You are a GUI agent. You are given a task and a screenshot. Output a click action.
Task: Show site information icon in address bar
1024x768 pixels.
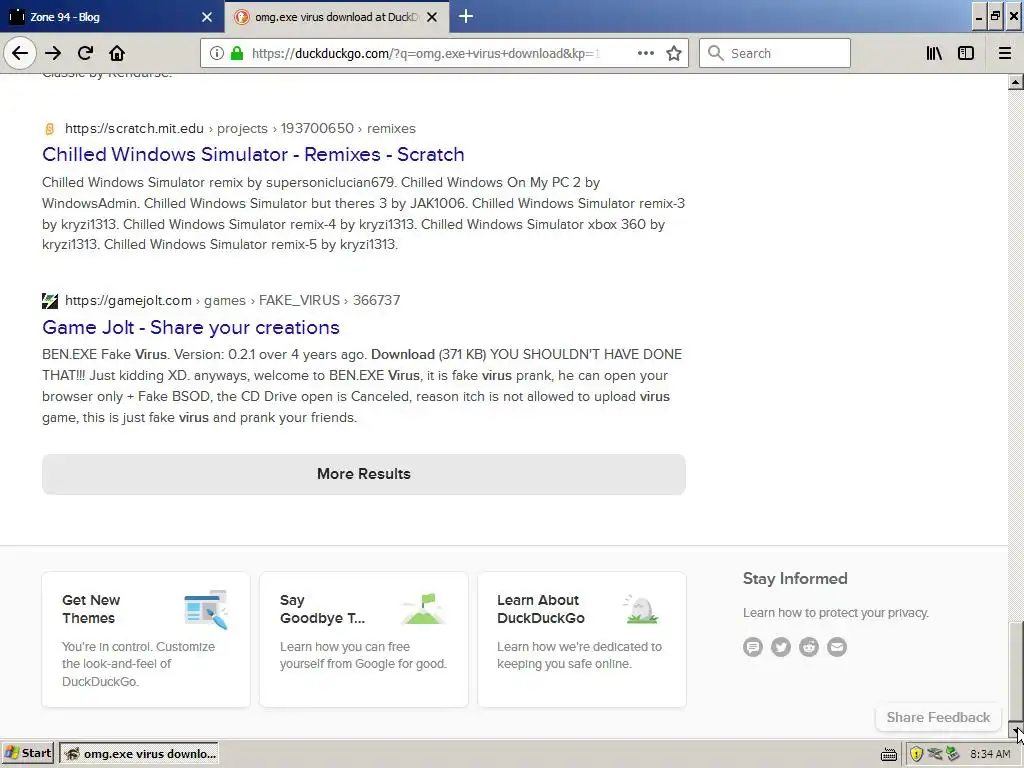click(217, 53)
